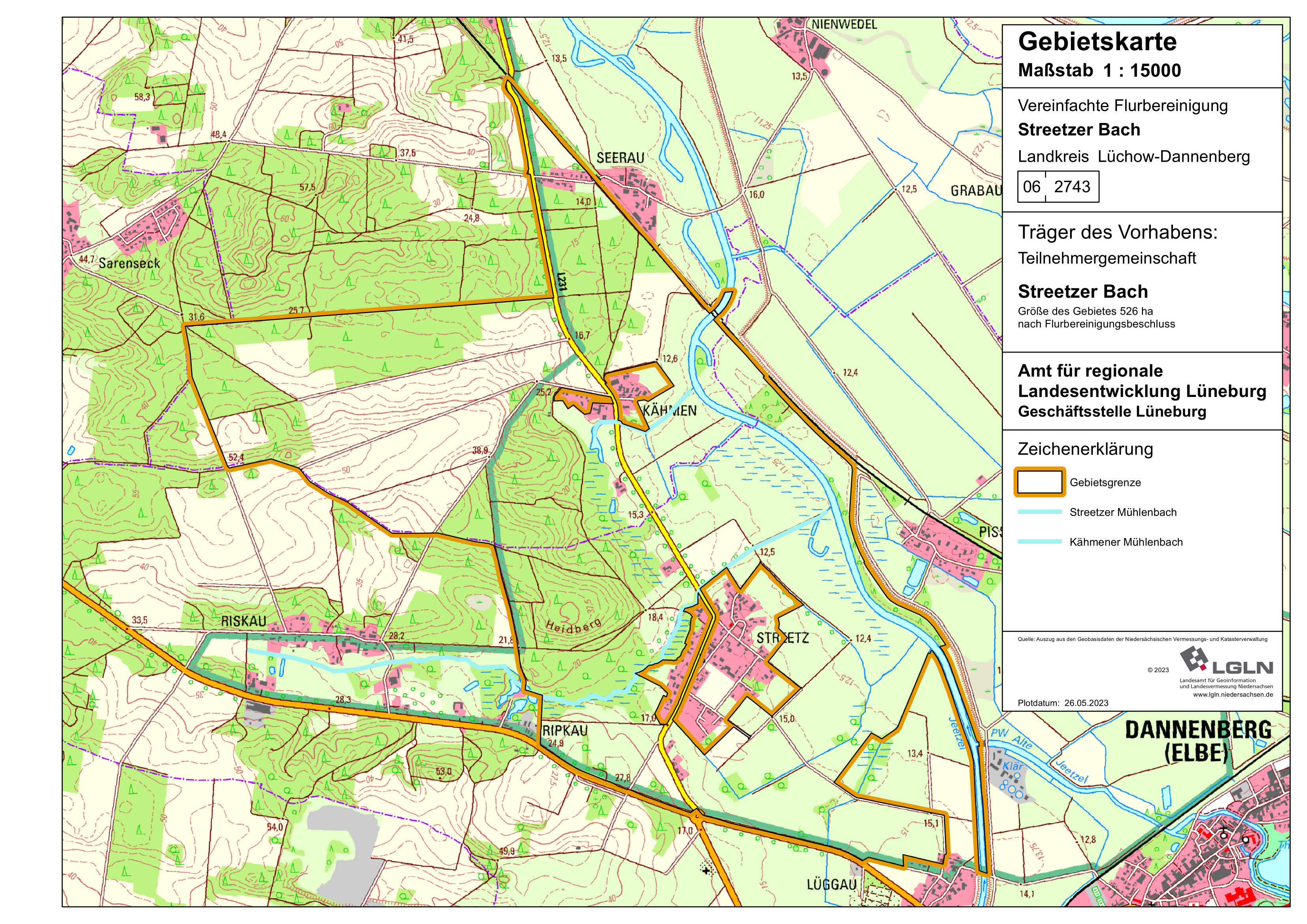
Task: Click the Streetzer Mühlenbach legend line
Action: point(1039,512)
